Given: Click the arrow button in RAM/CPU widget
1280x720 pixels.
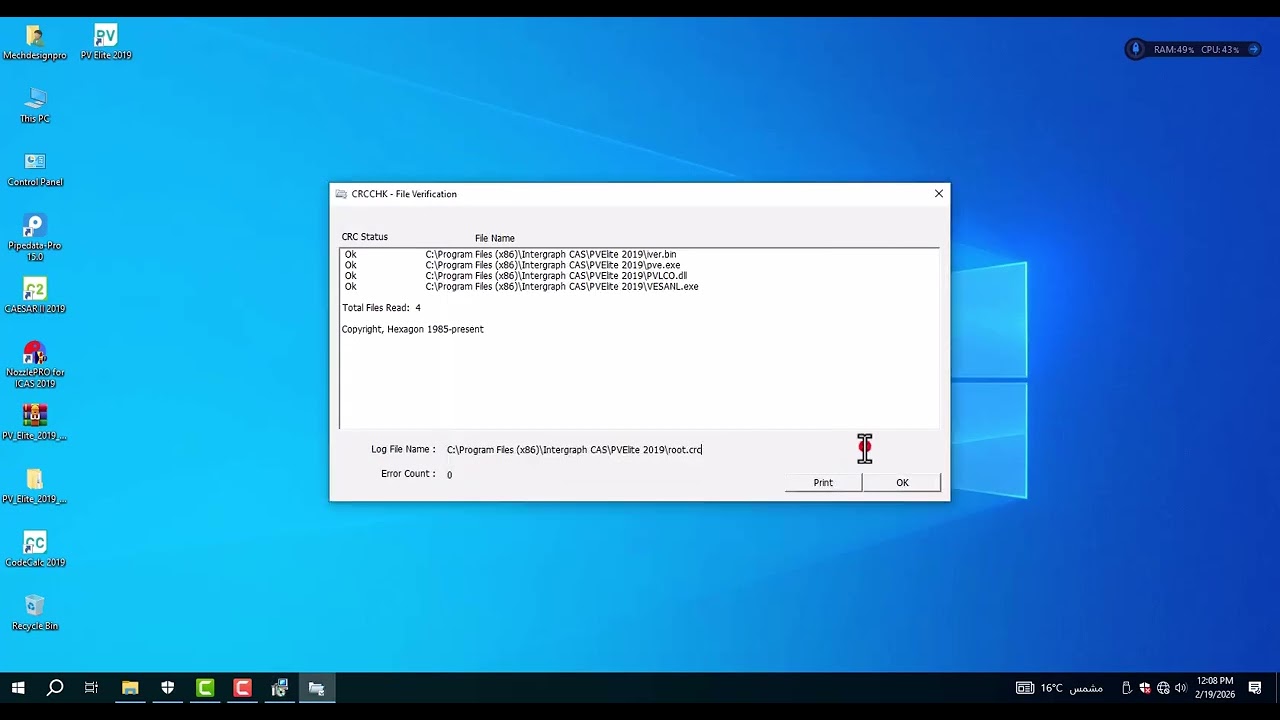Looking at the screenshot, I should 1253,49.
